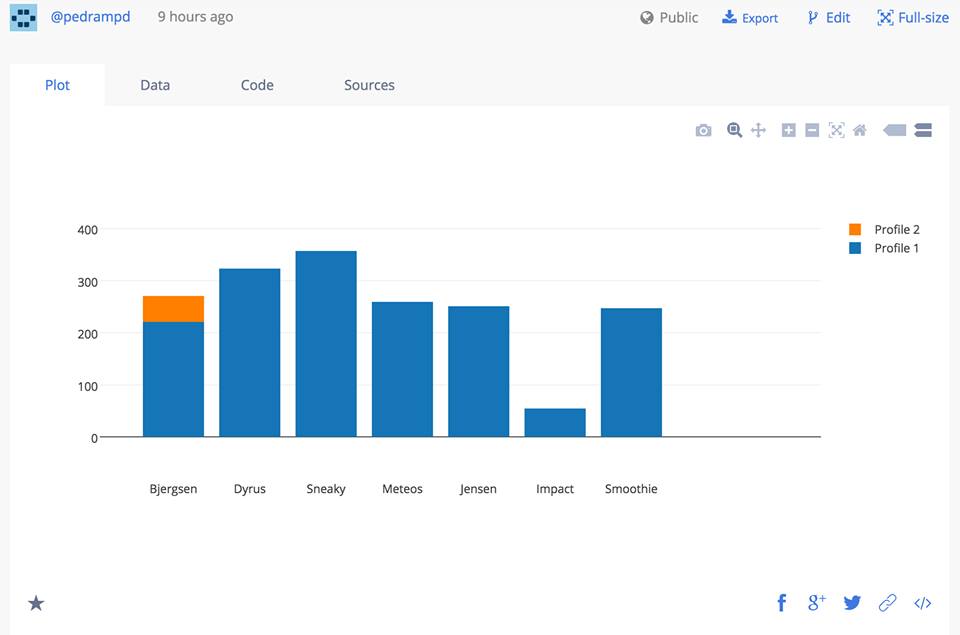
Task: Switch to the Code tab
Action: [x=257, y=85]
